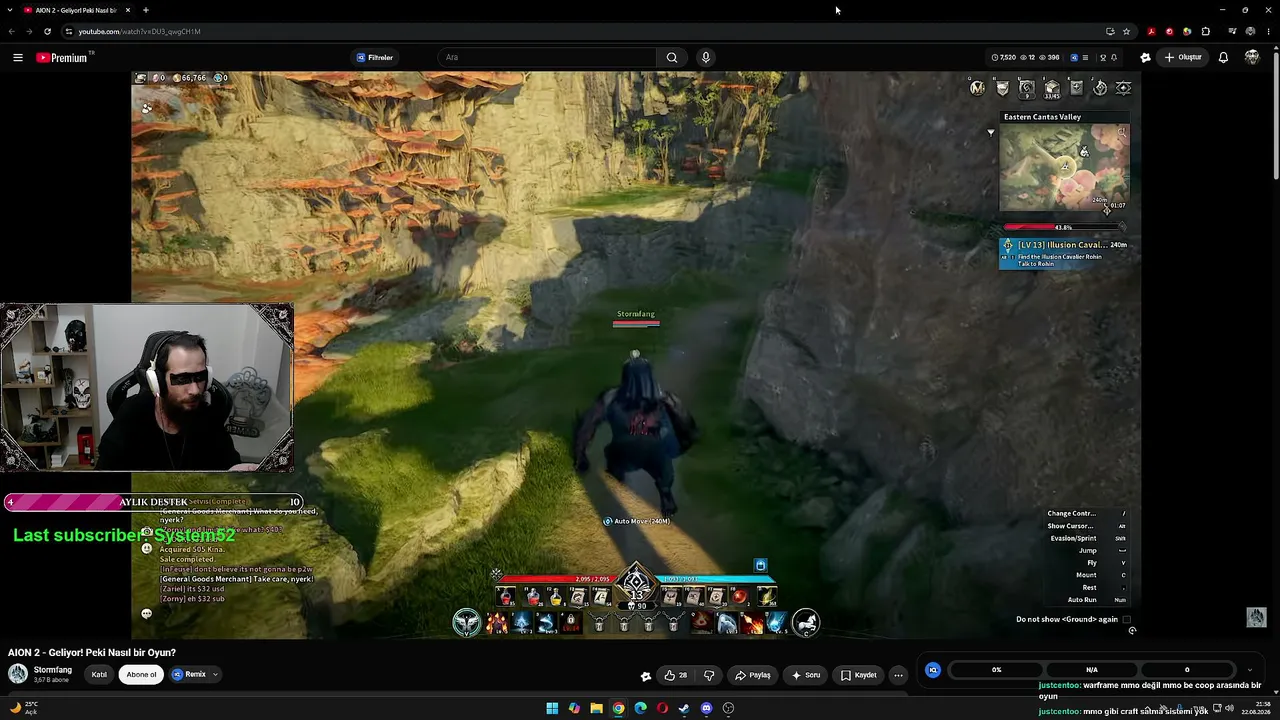Open the circular emblem game HUD icon
The image size is (1280, 720).
(1100, 88)
